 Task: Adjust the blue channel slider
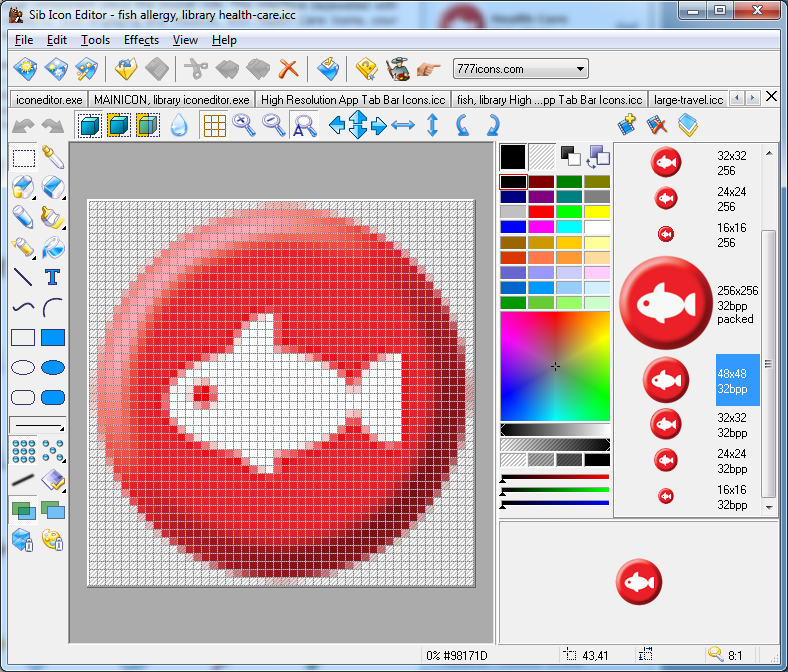click(555, 504)
